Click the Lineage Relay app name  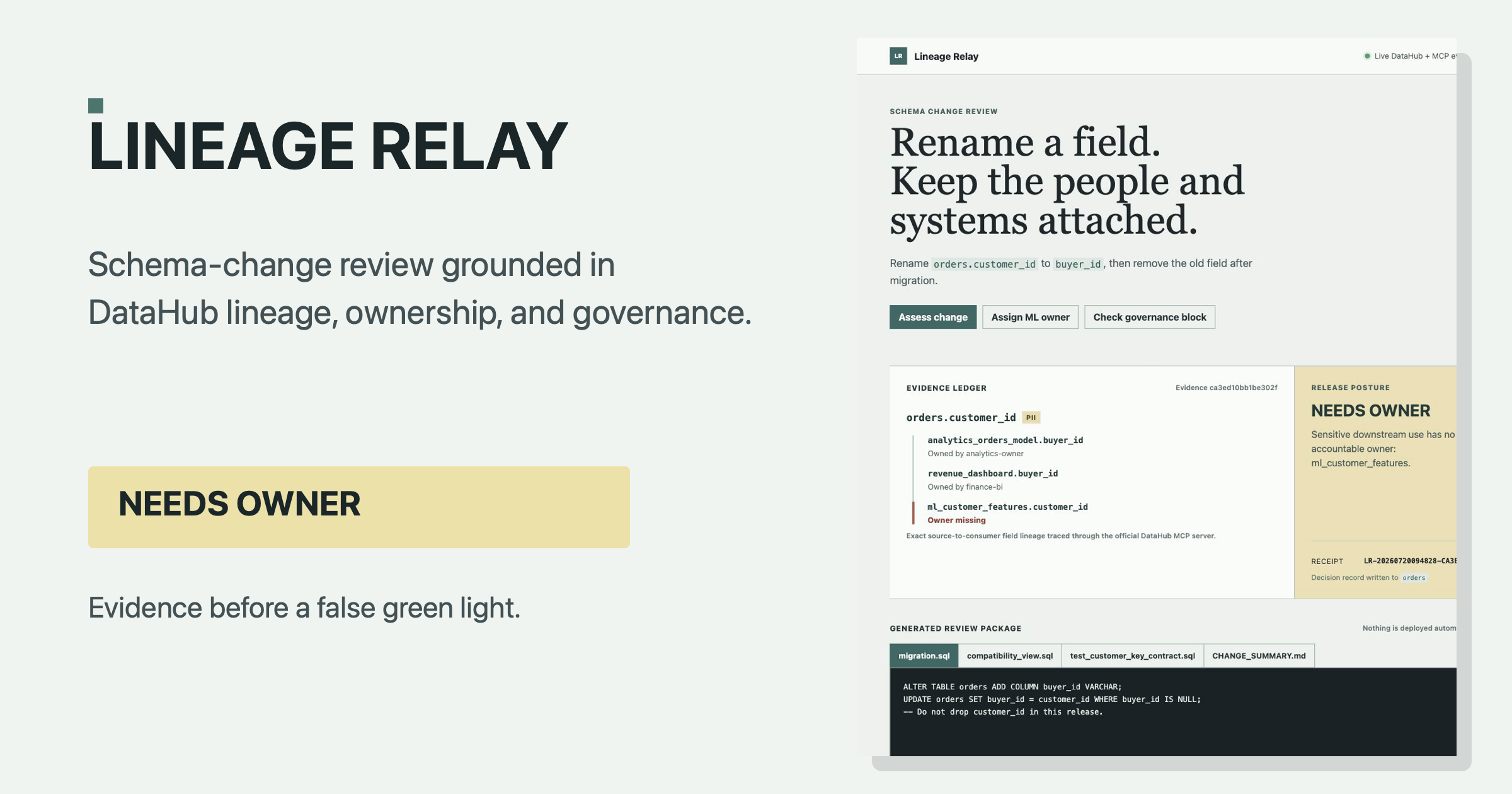click(x=946, y=57)
